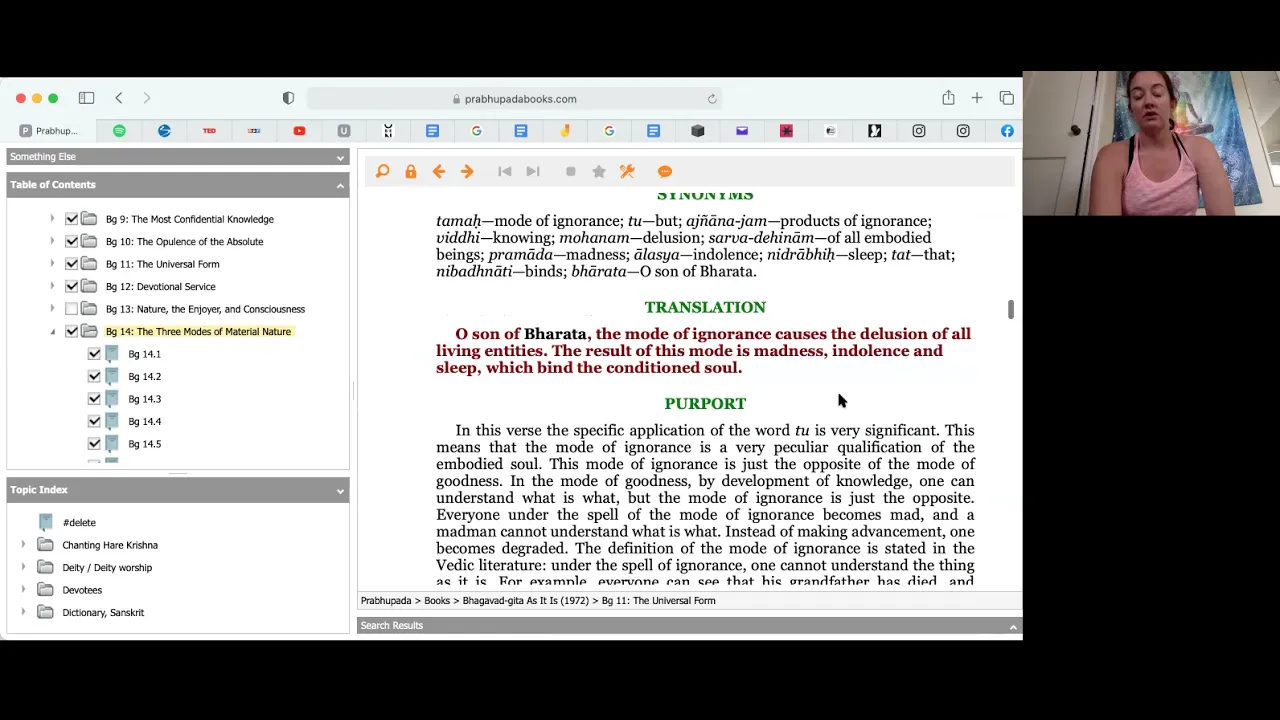1280x720 pixels.
Task: Switch to the Spotify tab
Action: 119,131
